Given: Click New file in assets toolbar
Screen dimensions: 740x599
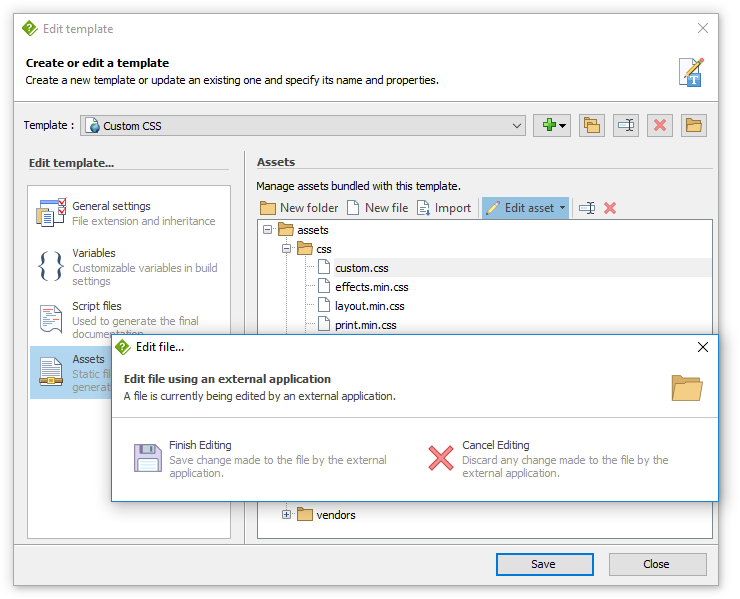Looking at the screenshot, I should click(378, 208).
